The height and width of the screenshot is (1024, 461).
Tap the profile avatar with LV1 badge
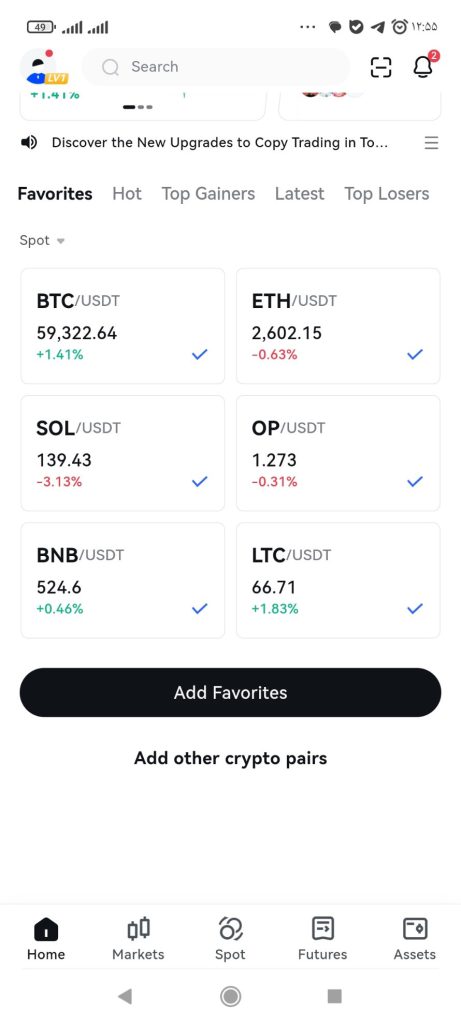click(44, 67)
